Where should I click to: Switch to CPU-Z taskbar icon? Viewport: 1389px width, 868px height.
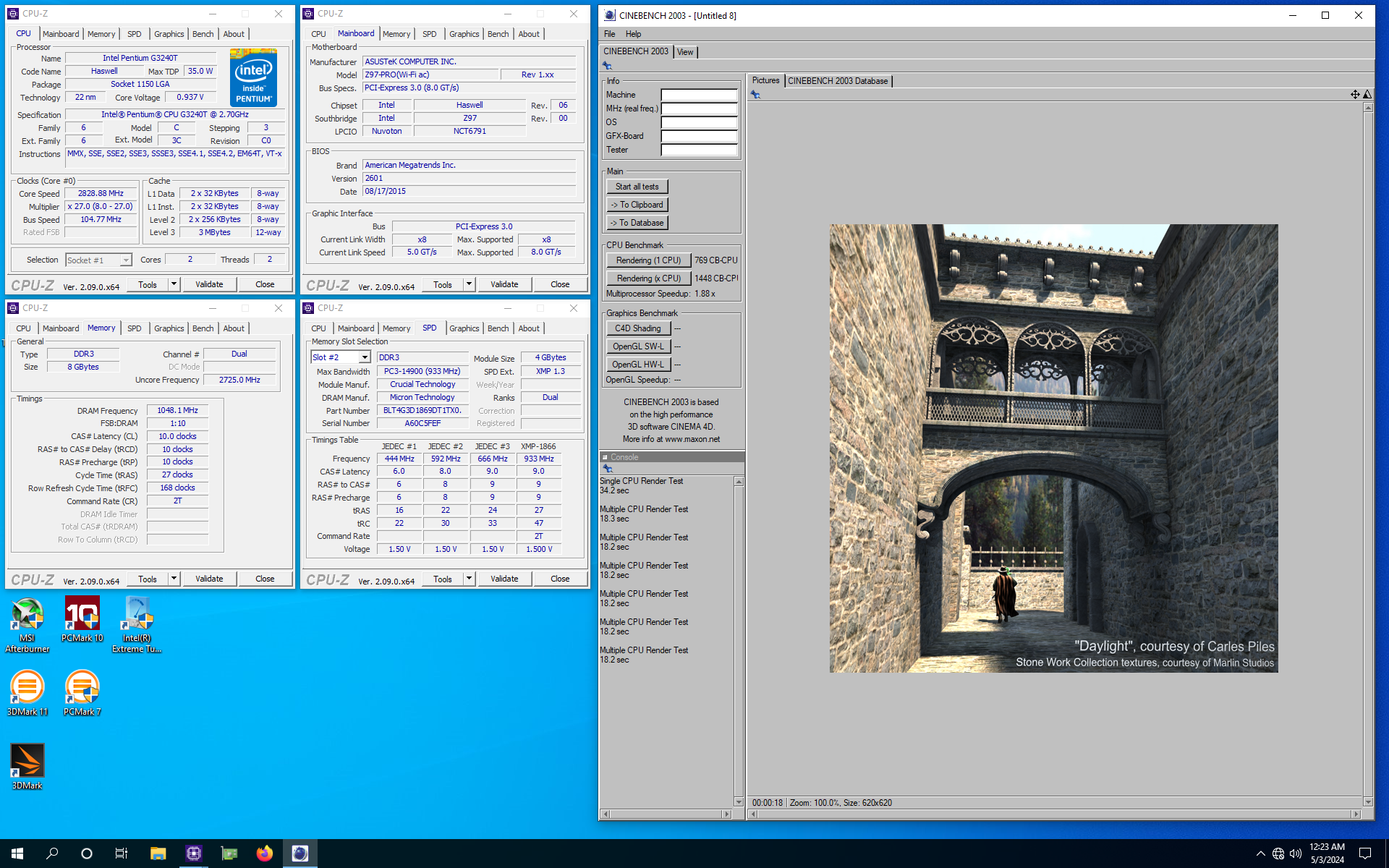pos(193,854)
